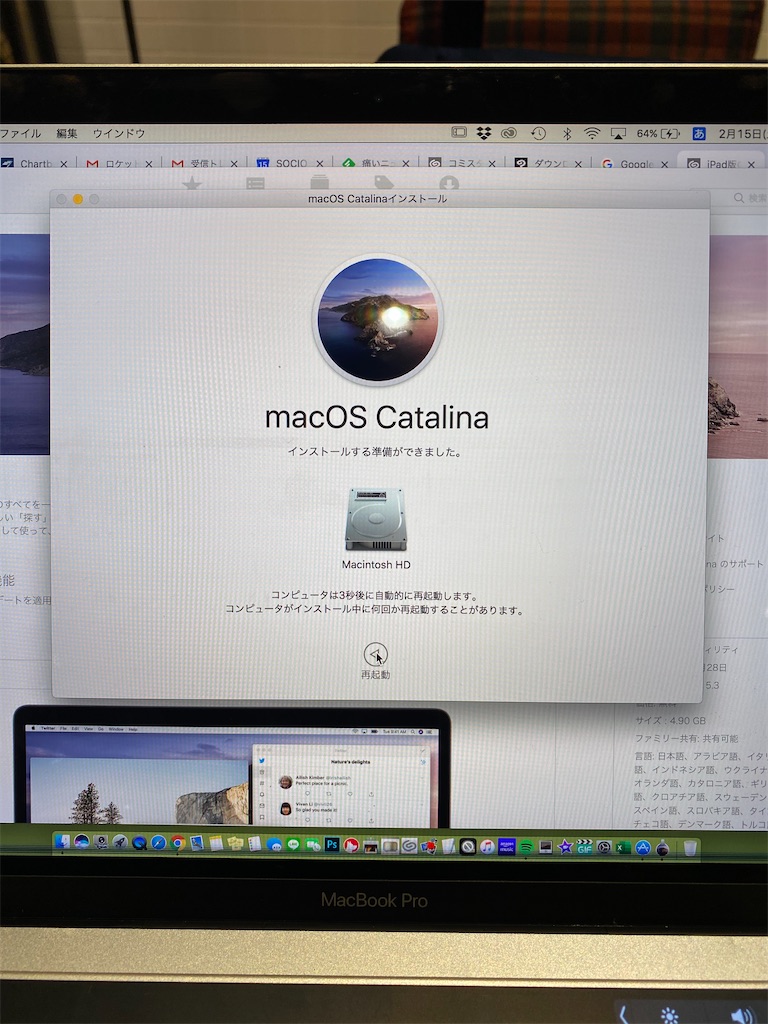
Task: Open LINE app from the Dock
Action: pyautogui.click(x=293, y=845)
